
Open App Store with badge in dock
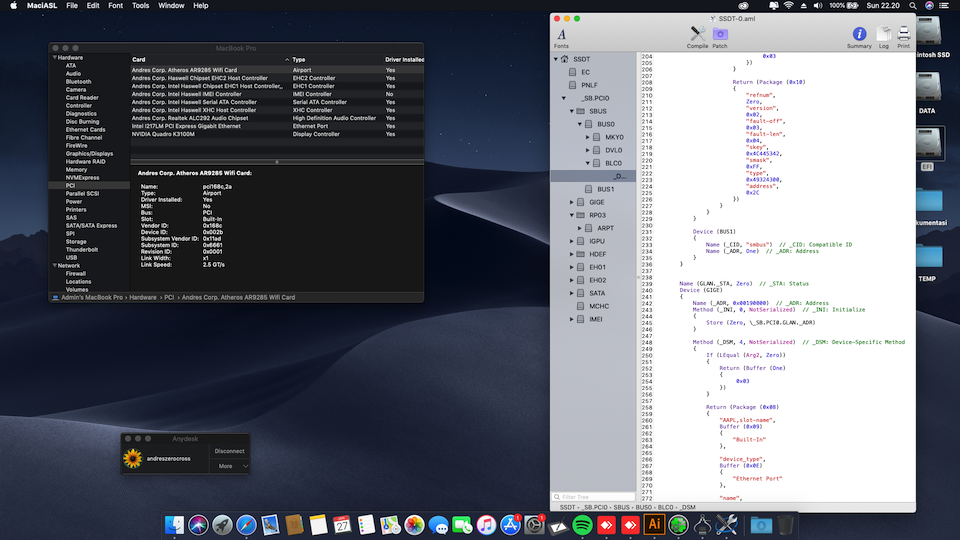tap(510, 525)
